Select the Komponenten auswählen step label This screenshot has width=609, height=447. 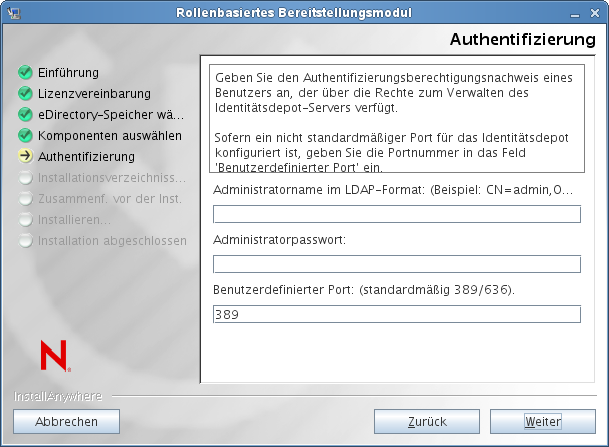pos(110,136)
